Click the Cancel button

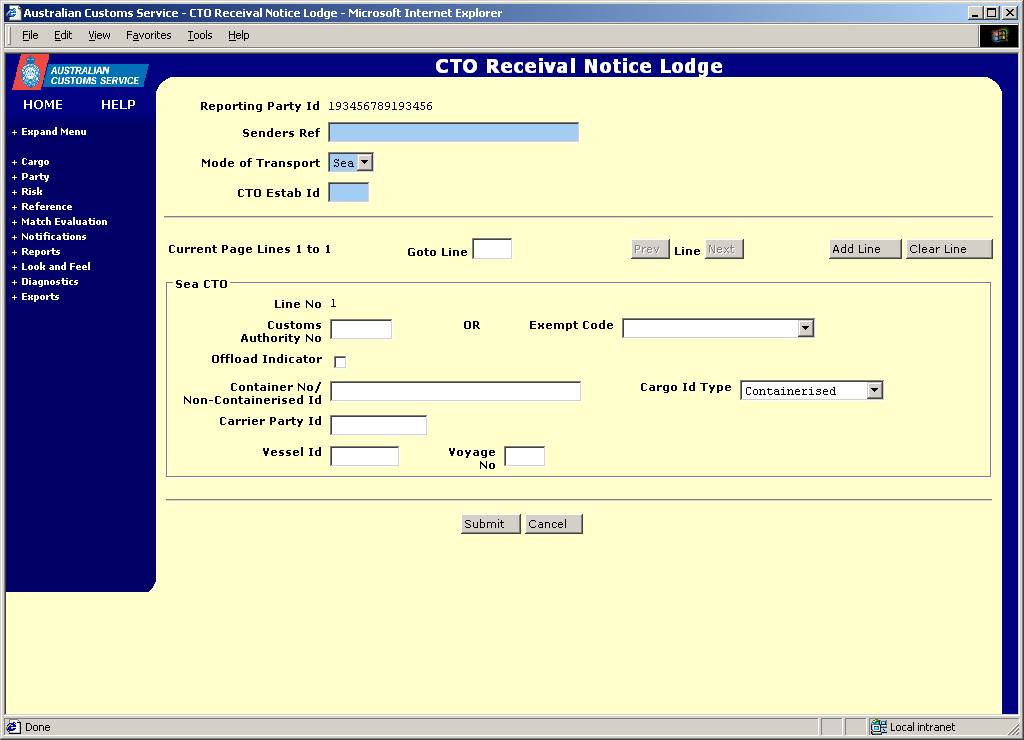[x=553, y=524]
